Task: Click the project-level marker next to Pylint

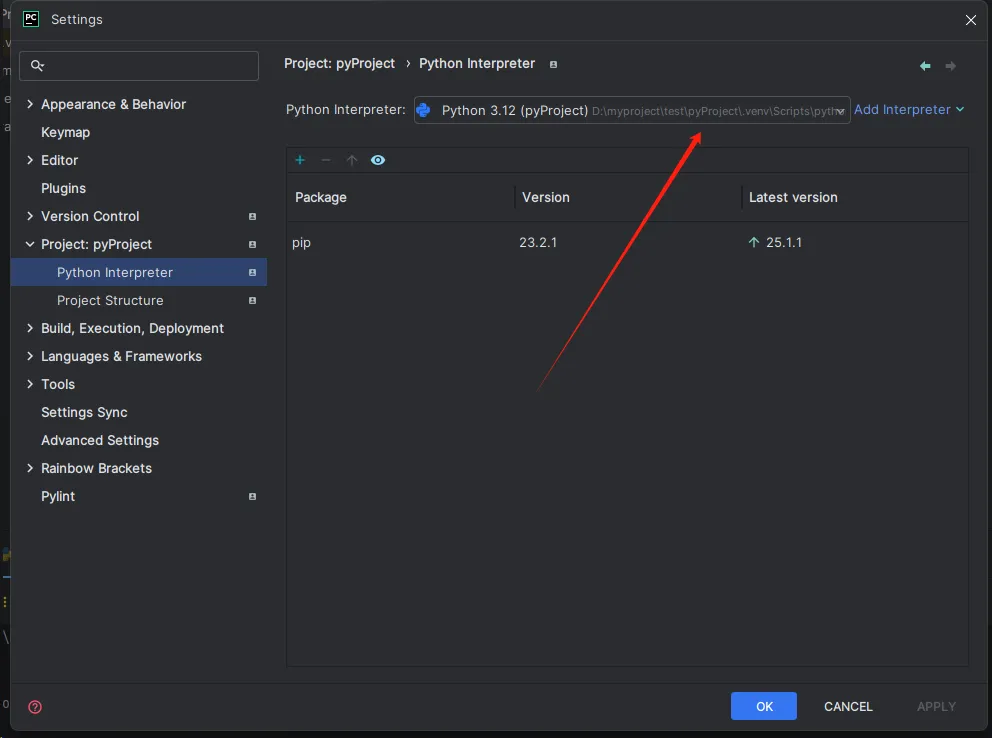Action: click(252, 496)
